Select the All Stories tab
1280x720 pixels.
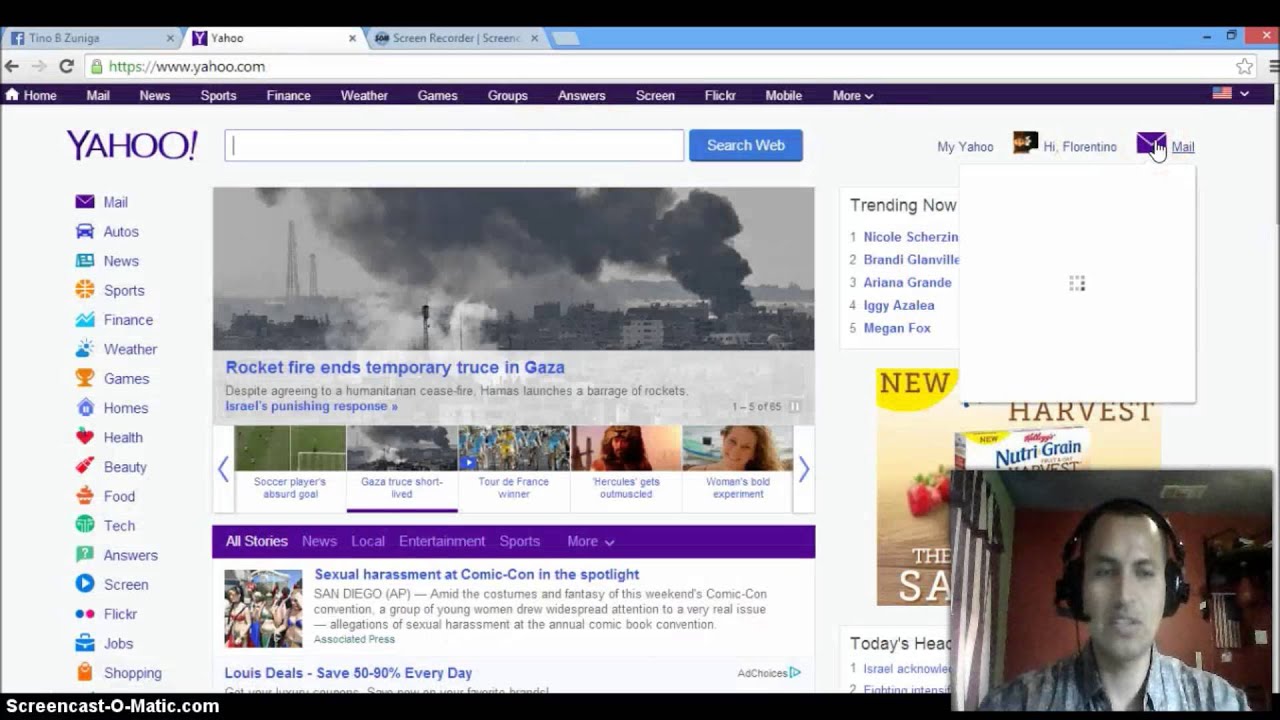point(256,541)
